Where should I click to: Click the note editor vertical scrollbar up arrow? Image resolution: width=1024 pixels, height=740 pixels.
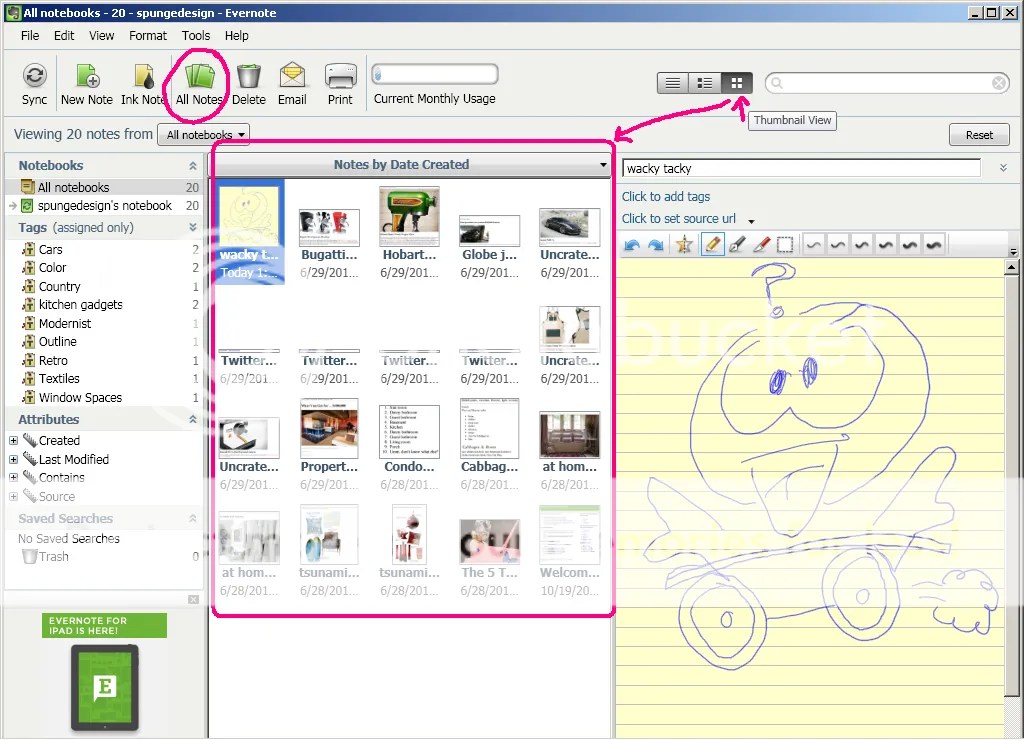1012,267
